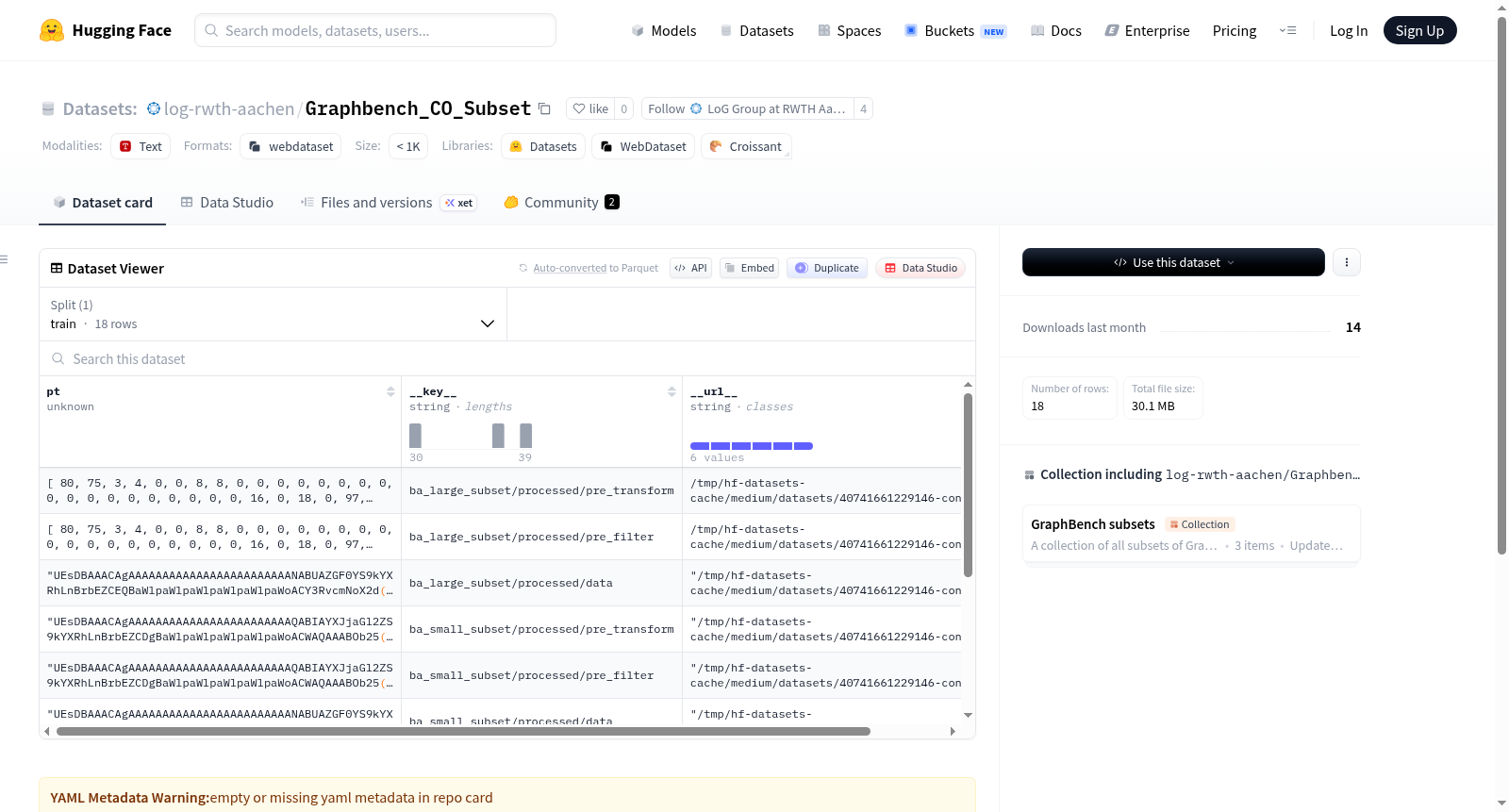
Task: Open the left sidebar table-of-contents icon
Action: tap(4, 259)
